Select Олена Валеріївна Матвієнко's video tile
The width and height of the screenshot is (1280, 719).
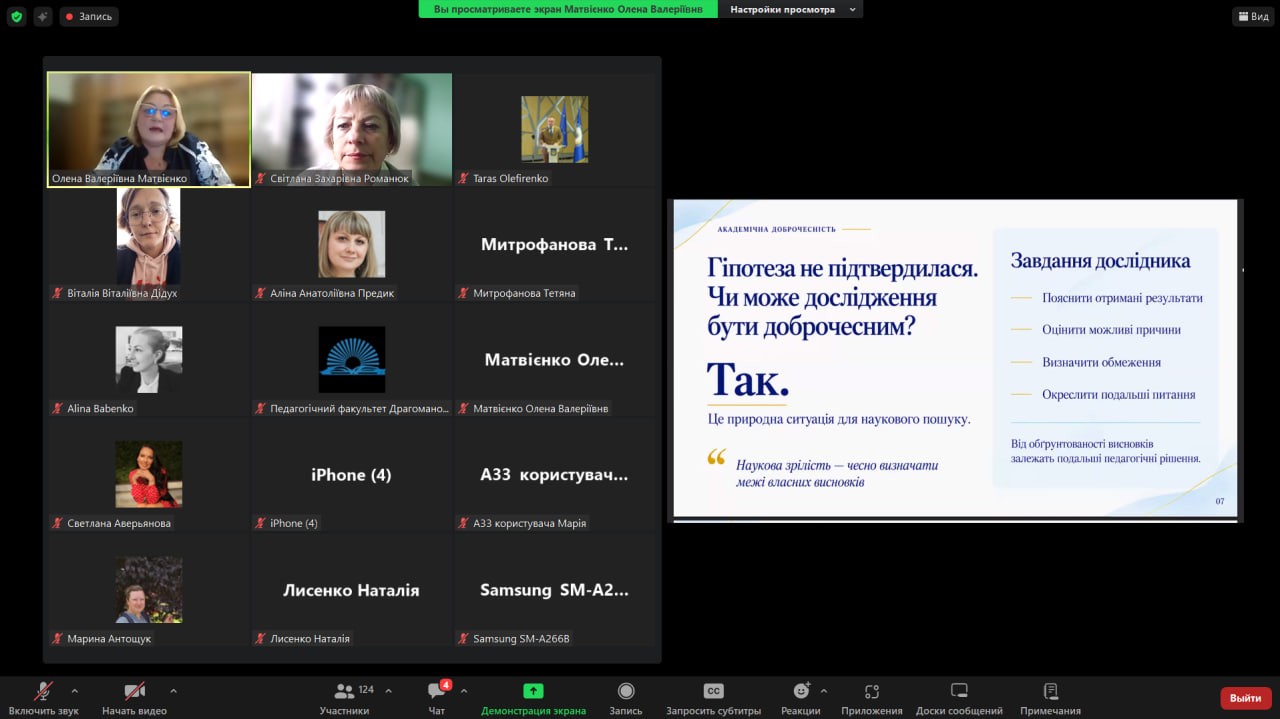point(149,129)
